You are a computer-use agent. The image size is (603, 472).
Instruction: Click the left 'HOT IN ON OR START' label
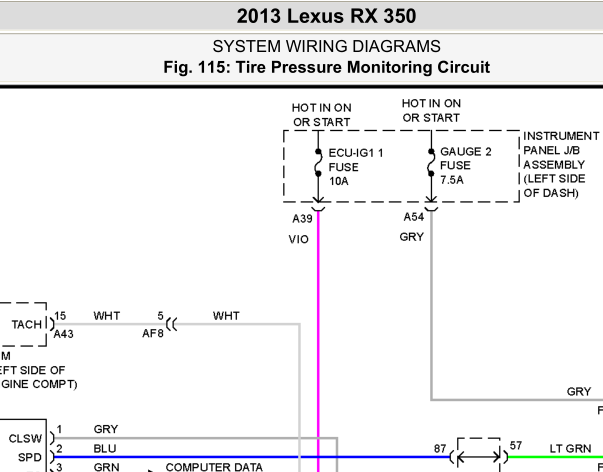coord(321,115)
